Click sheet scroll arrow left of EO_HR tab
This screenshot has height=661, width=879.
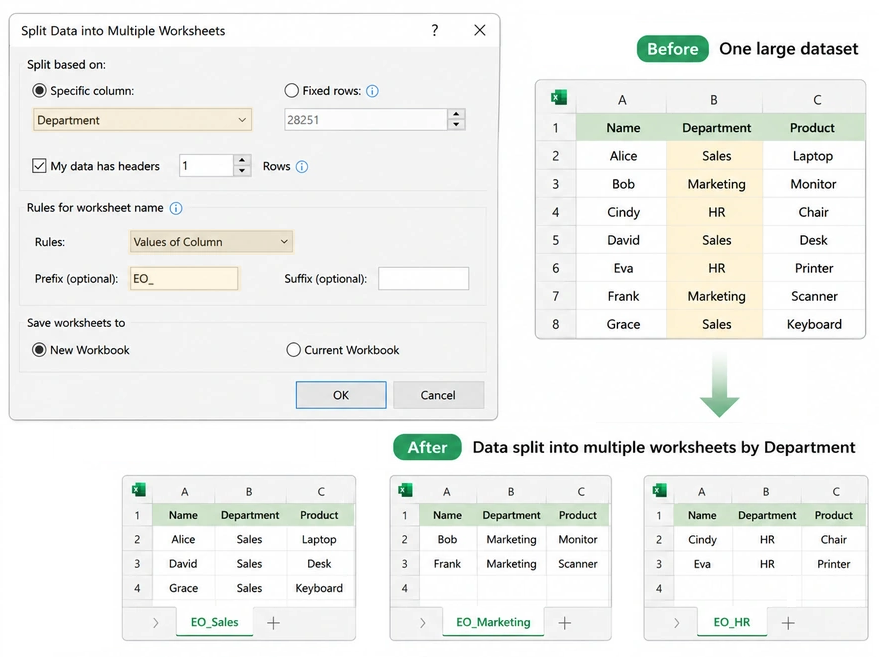(x=677, y=623)
